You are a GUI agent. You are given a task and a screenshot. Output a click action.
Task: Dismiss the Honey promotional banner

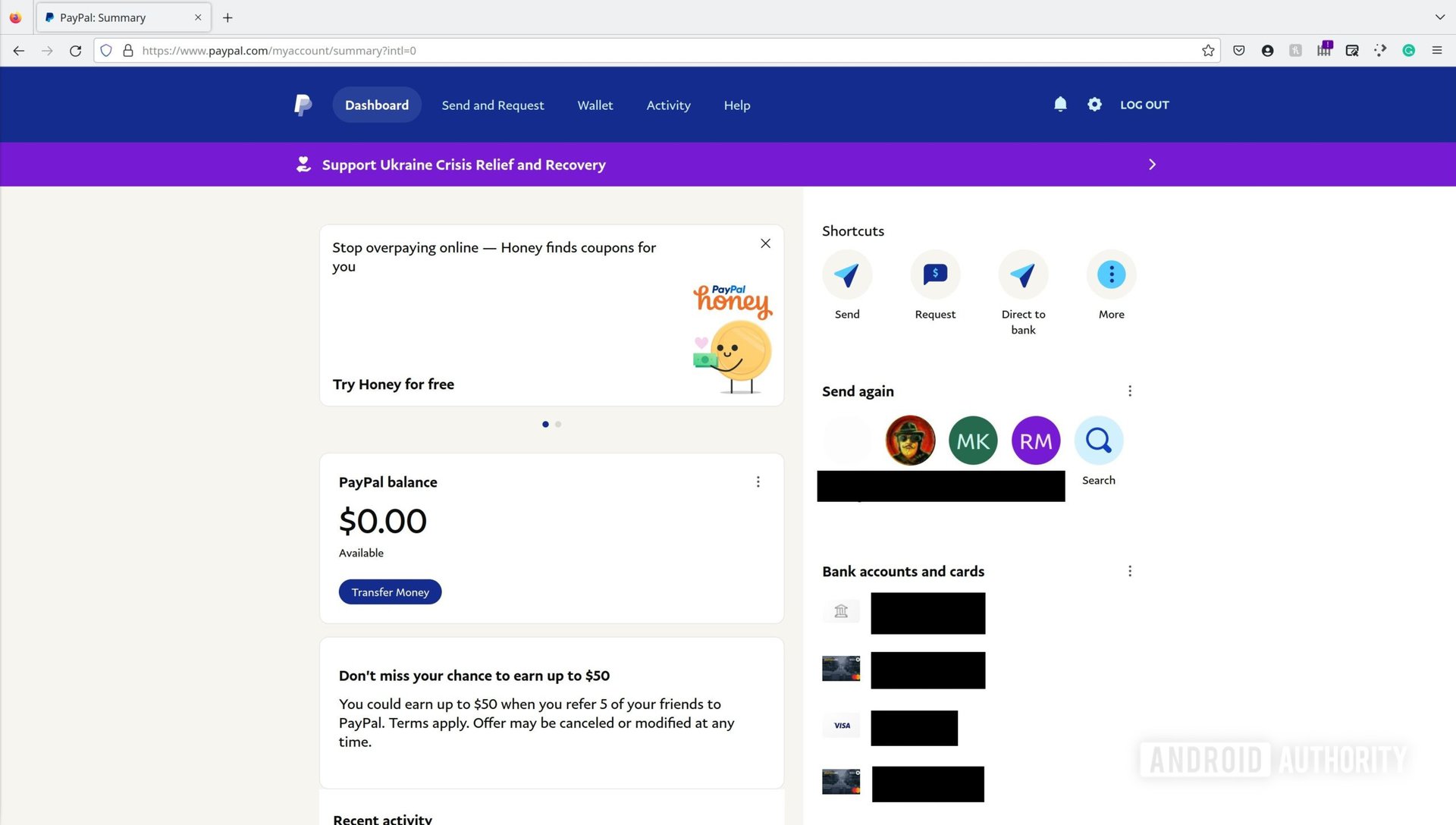(765, 243)
